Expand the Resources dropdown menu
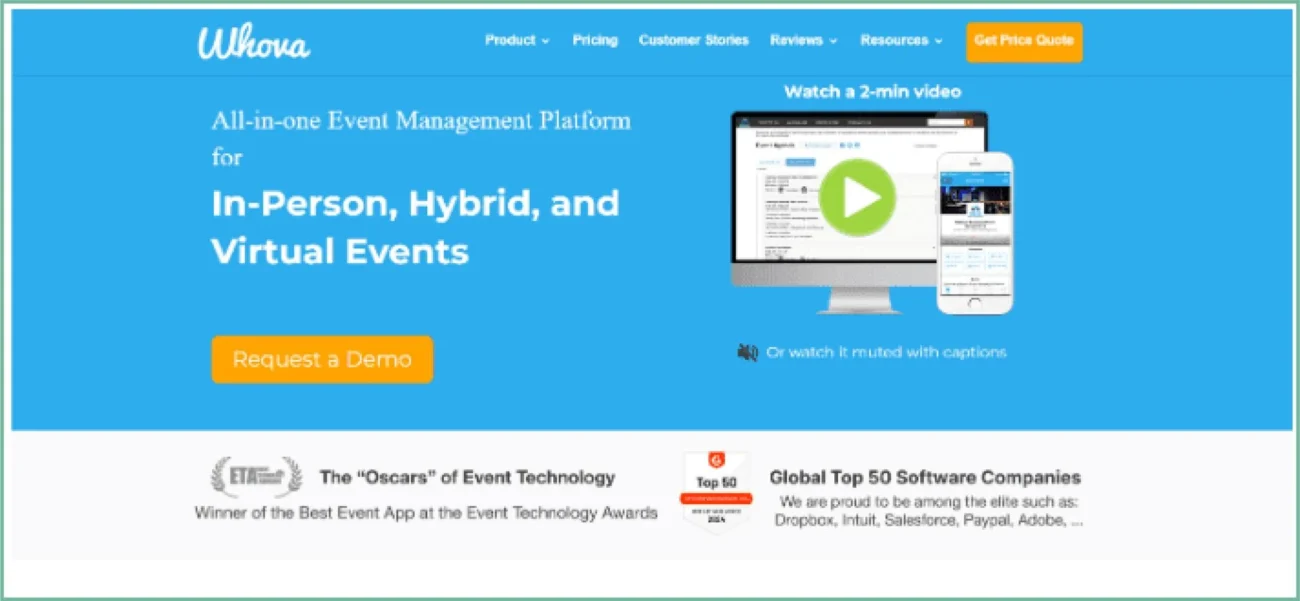This screenshot has height=601, width=1300. [901, 41]
